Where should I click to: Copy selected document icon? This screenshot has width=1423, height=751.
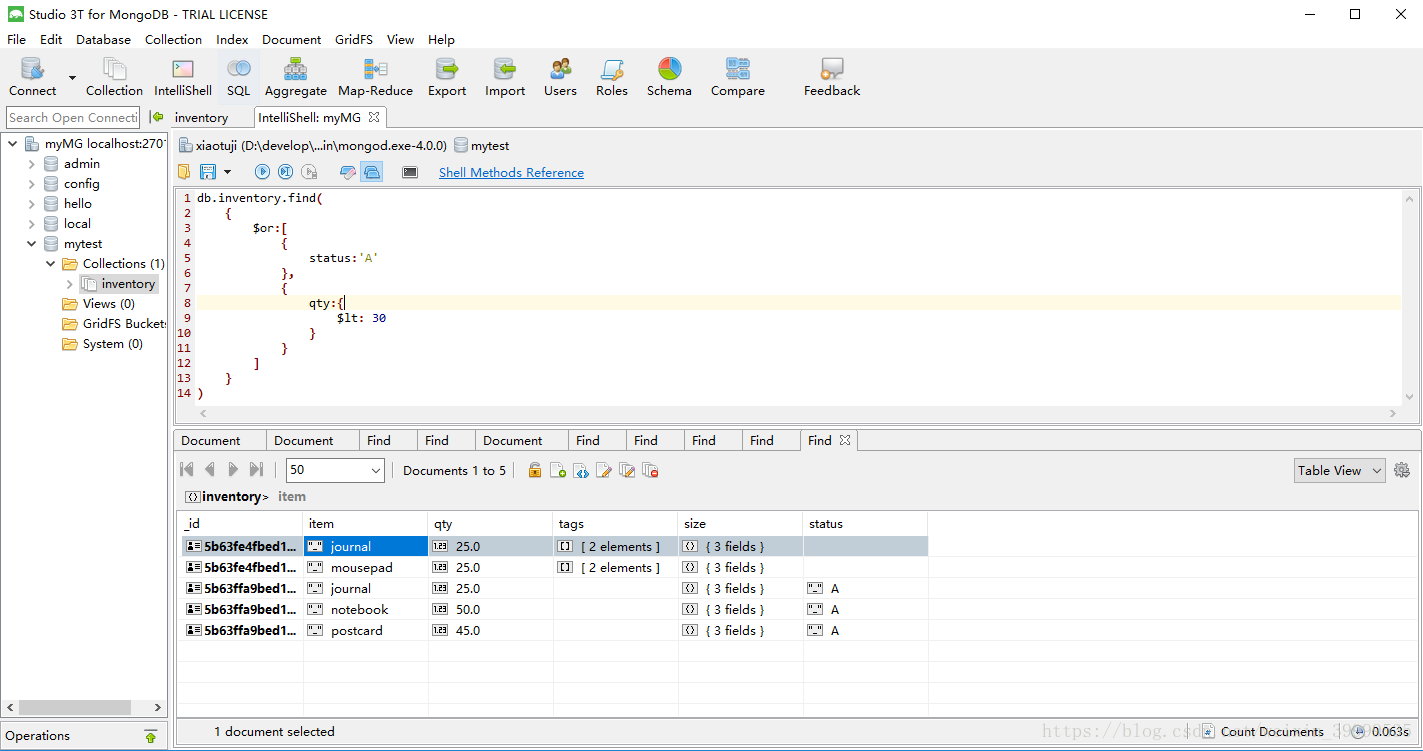coord(627,470)
